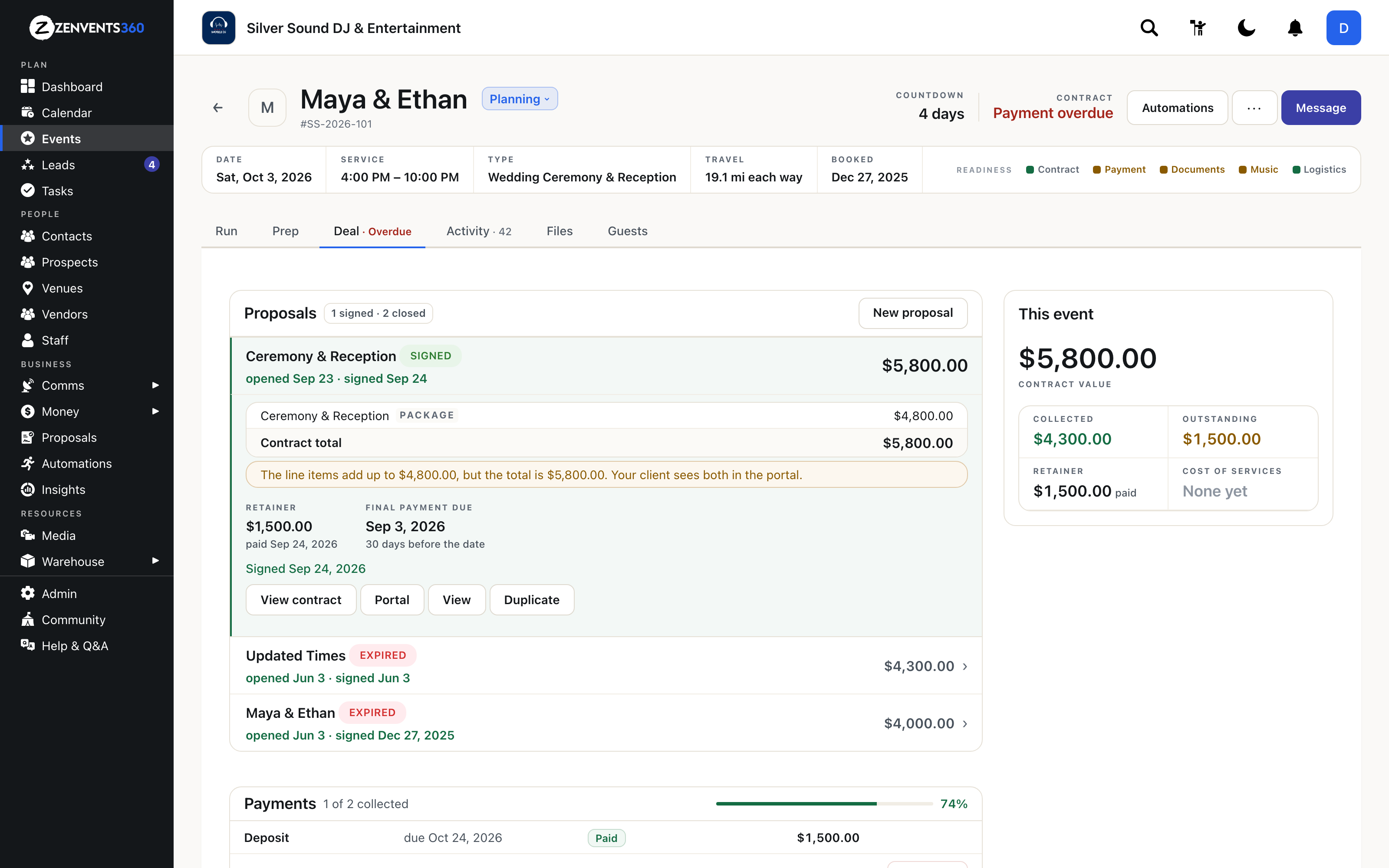Open the search icon in header
Viewport: 1389px width, 868px height.
click(1149, 27)
